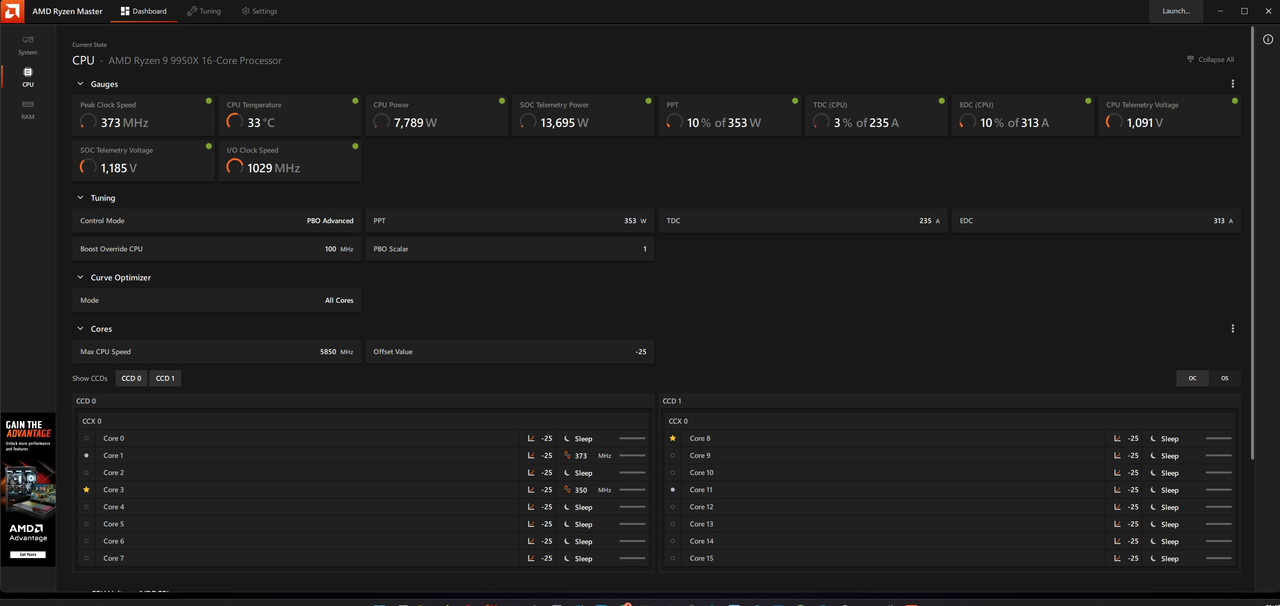Click the SOC Telemetry Power 13,695 W value
This screenshot has width=1280, height=606.
point(564,123)
